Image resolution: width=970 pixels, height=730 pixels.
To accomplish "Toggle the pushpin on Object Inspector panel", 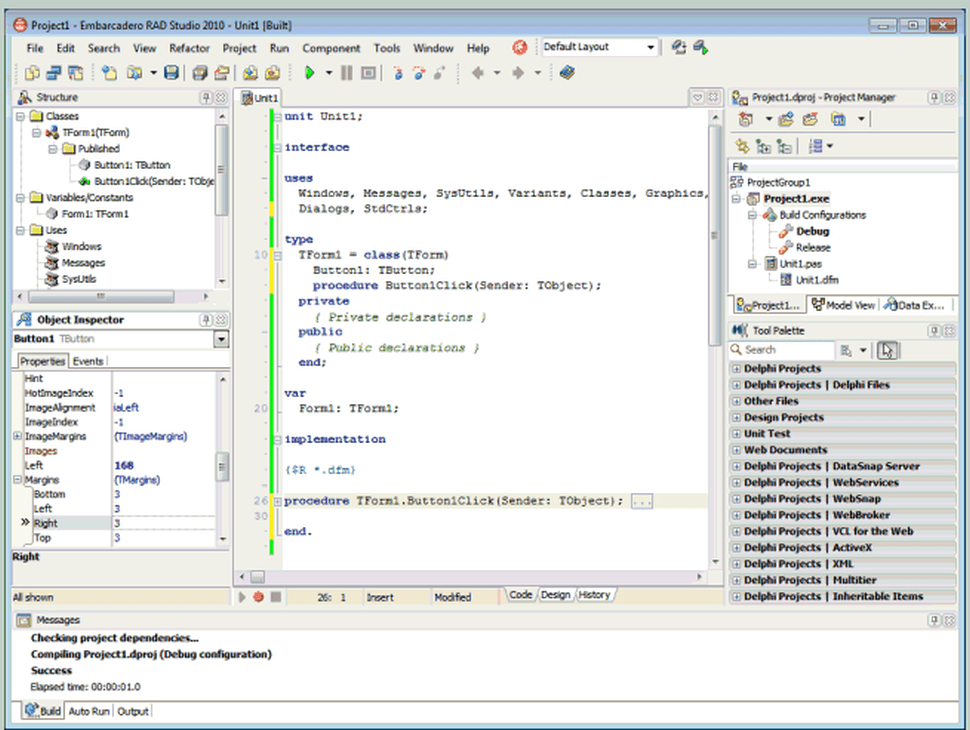I will pos(206,320).
